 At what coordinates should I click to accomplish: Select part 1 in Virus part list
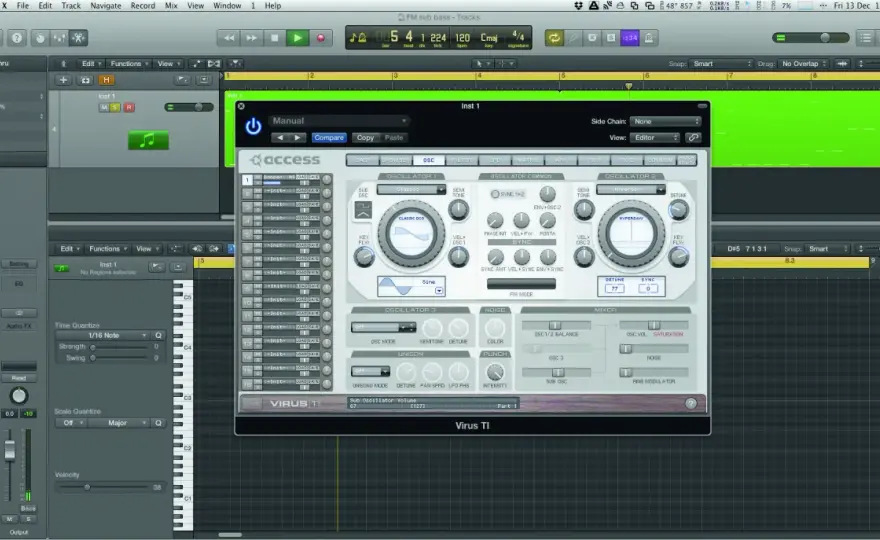click(x=247, y=180)
